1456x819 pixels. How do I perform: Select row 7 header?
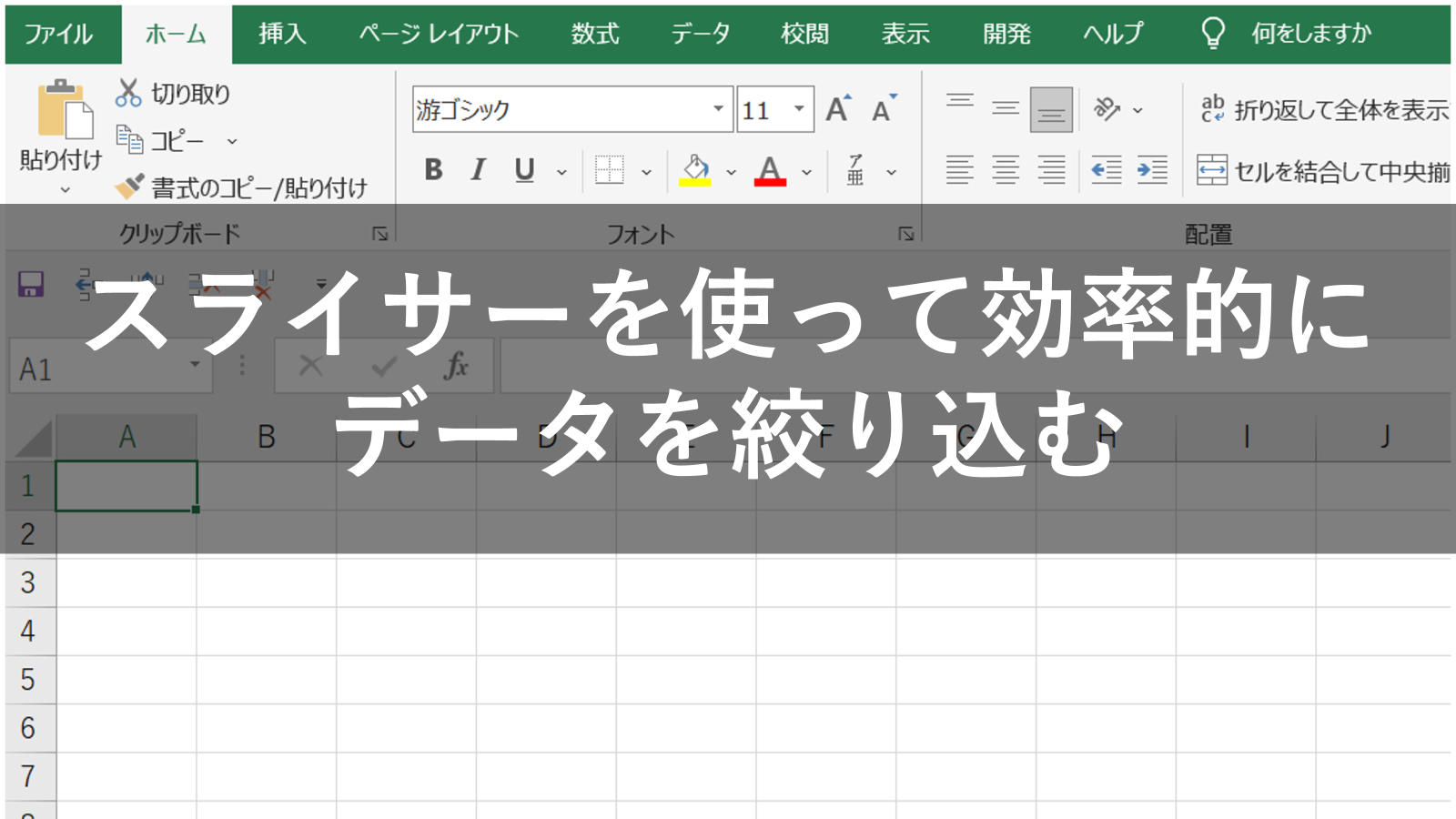point(29,776)
